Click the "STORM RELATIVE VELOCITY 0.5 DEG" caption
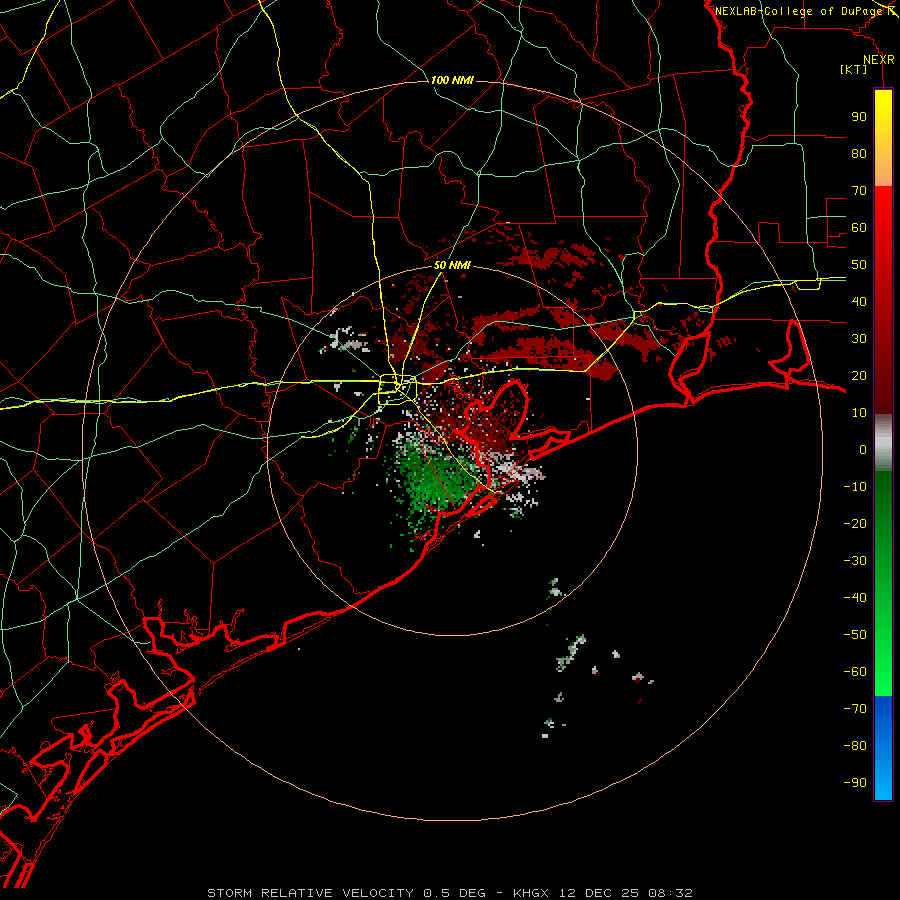The width and height of the screenshot is (900, 900). pos(347,893)
